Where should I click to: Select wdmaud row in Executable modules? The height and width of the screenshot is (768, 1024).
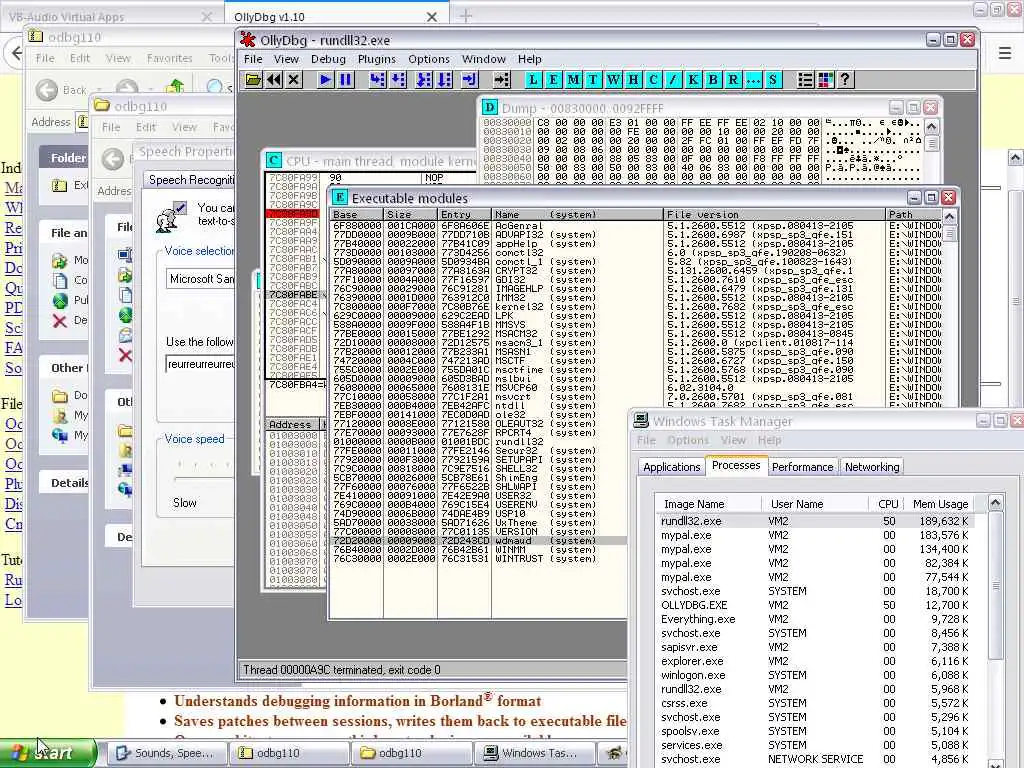pyautogui.click(x=477, y=541)
